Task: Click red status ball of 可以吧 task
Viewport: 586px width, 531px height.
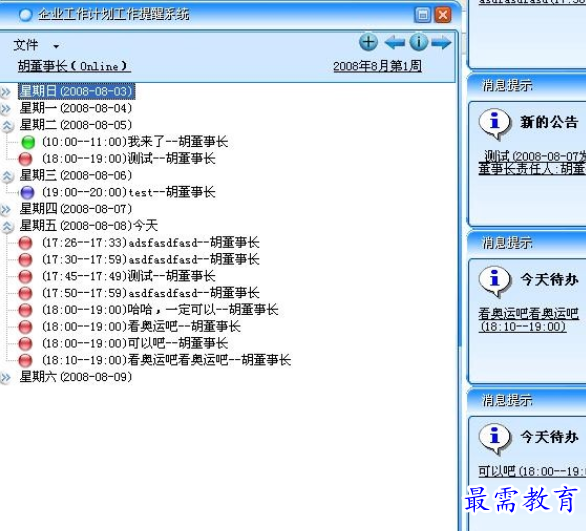Action: click(x=25, y=344)
